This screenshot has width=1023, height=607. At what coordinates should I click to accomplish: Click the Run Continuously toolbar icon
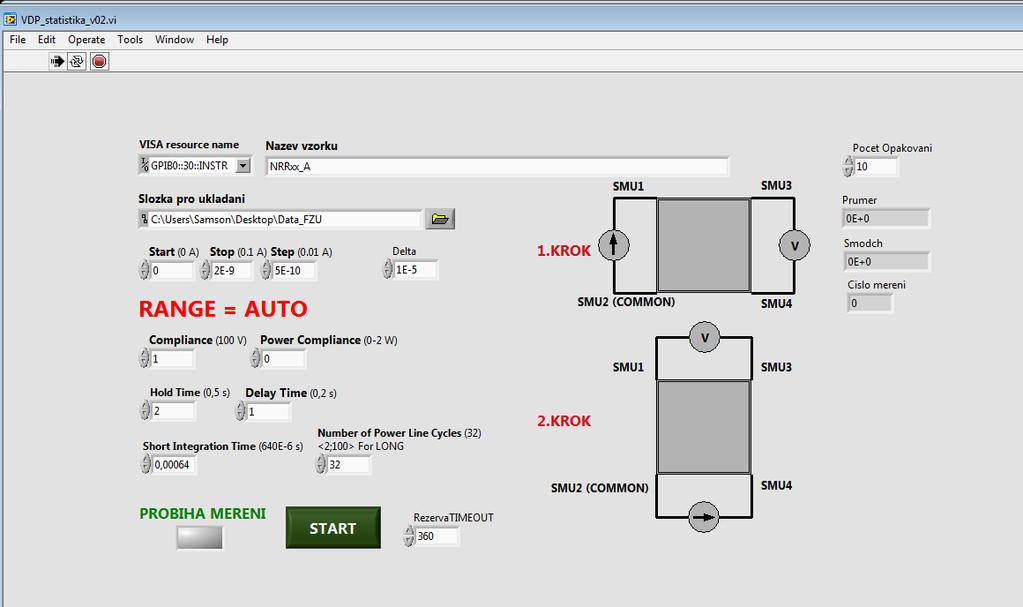pos(77,61)
